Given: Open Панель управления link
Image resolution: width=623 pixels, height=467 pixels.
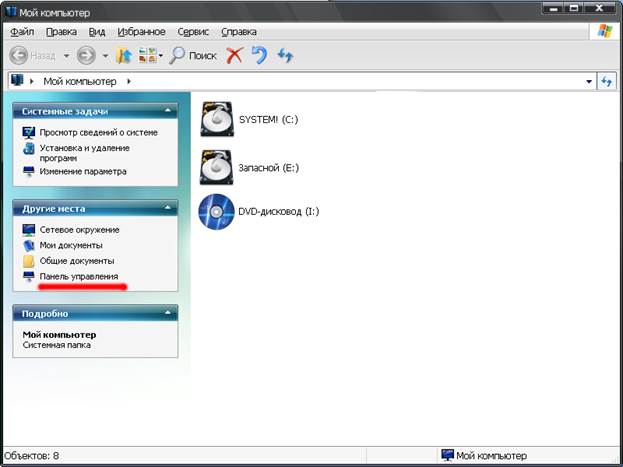Looking at the screenshot, I should pyautogui.click(x=79, y=276).
